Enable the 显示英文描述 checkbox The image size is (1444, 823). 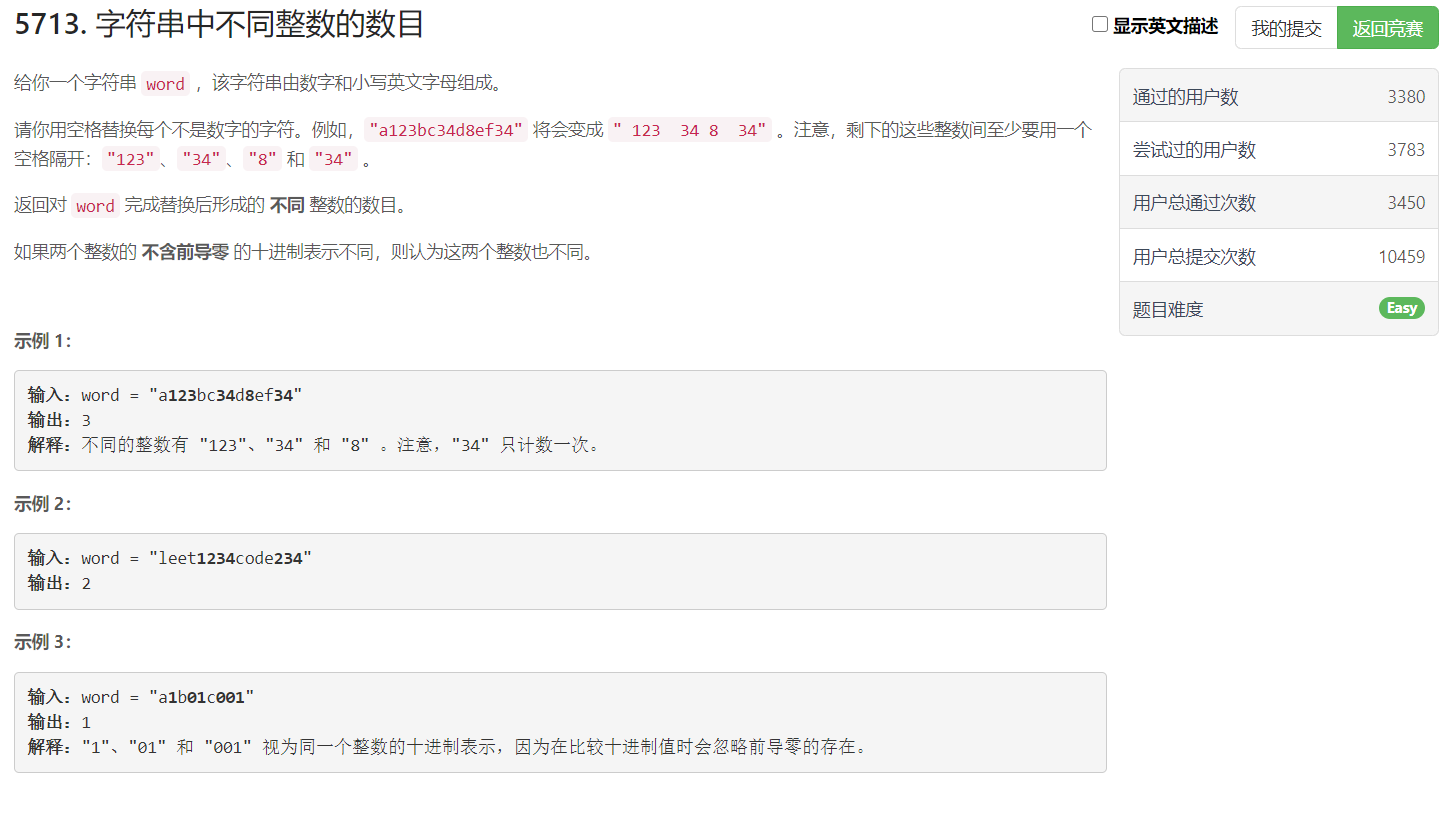click(x=1100, y=24)
